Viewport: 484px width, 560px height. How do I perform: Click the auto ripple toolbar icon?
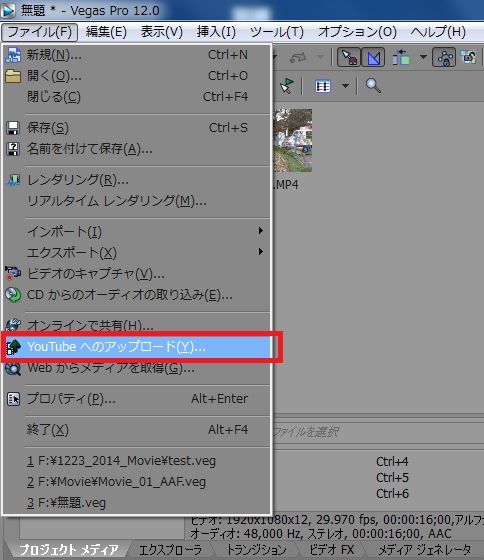pyautogui.click(x=401, y=57)
